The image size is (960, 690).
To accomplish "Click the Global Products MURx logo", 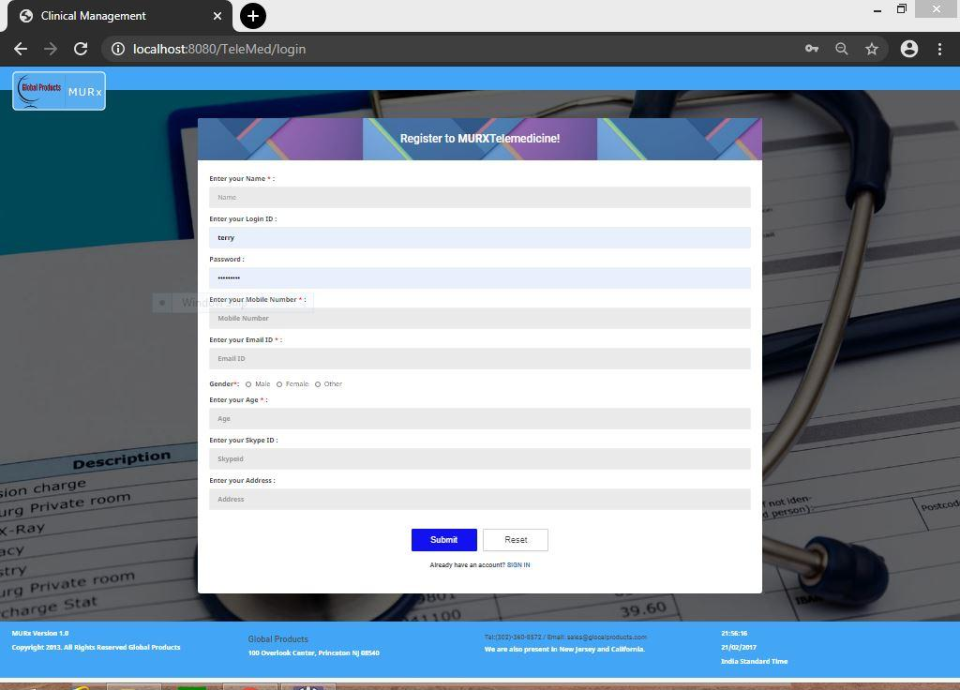I will coord(59,91).
